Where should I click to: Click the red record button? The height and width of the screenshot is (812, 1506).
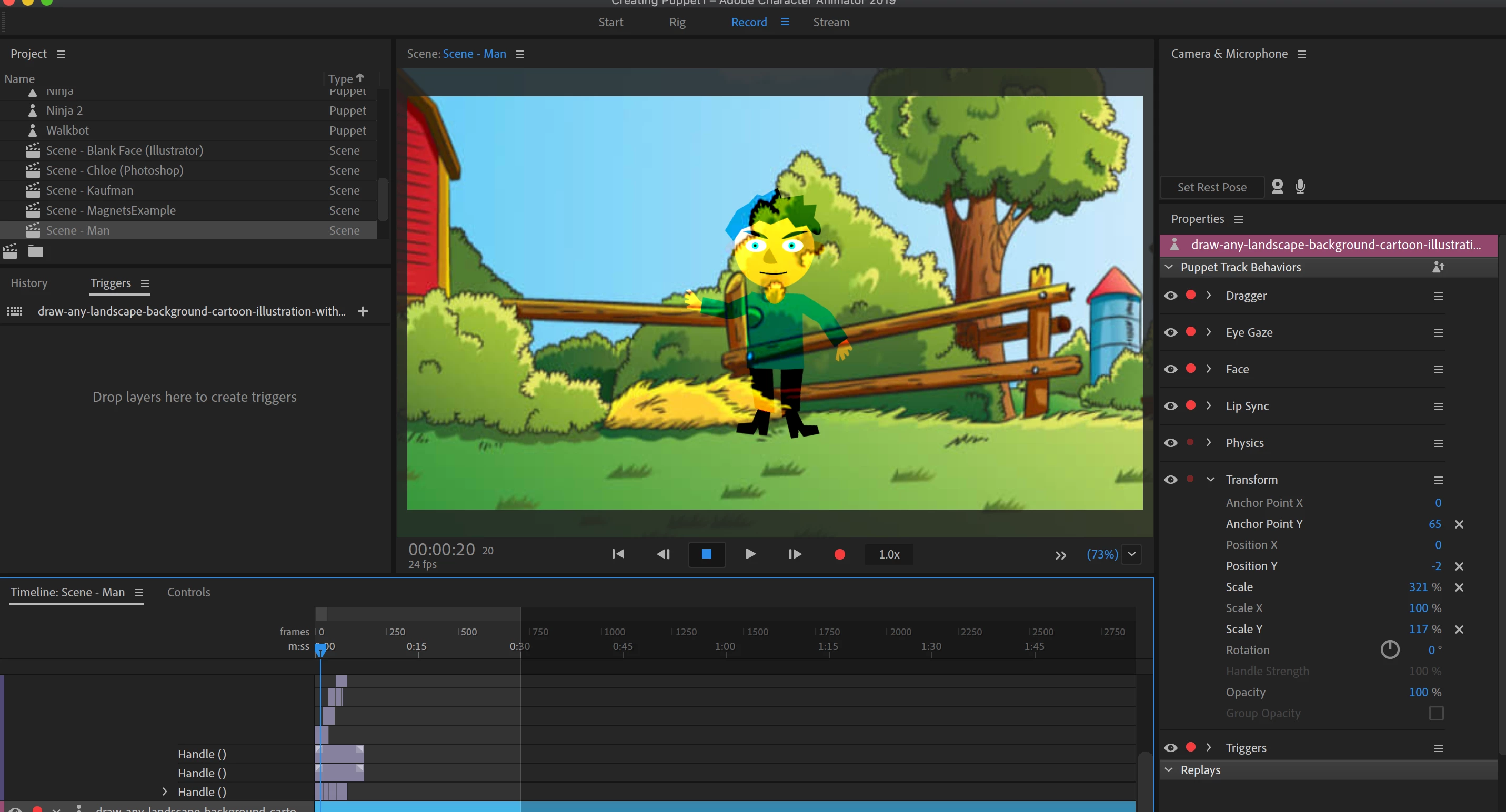[839, 554]
